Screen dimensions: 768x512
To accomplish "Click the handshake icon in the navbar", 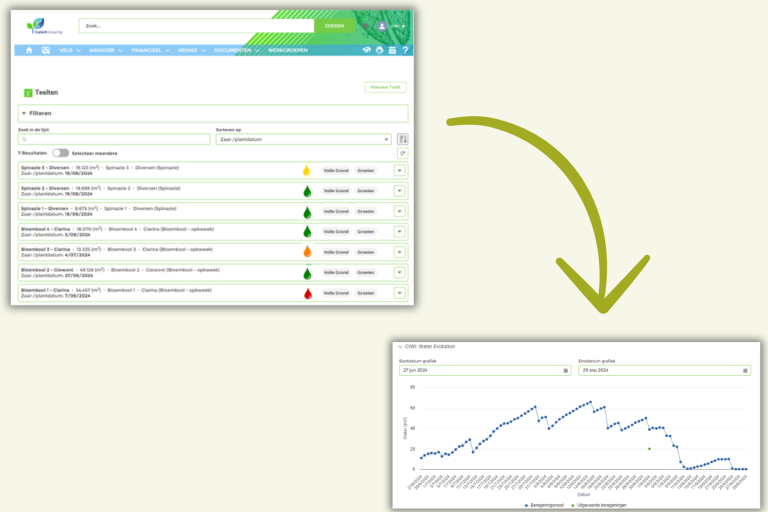I will click(x=366, y=50).
